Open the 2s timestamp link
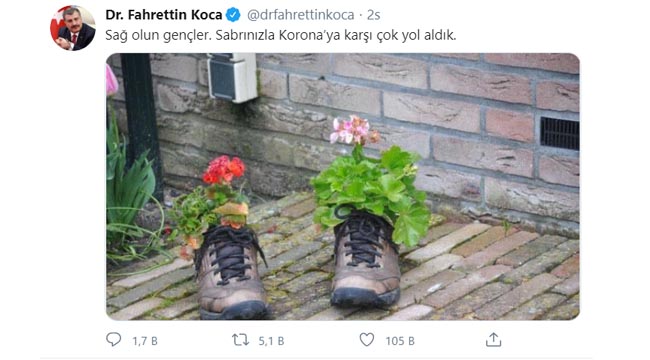This screenshot has width=650, height=360. coord(374,15)
